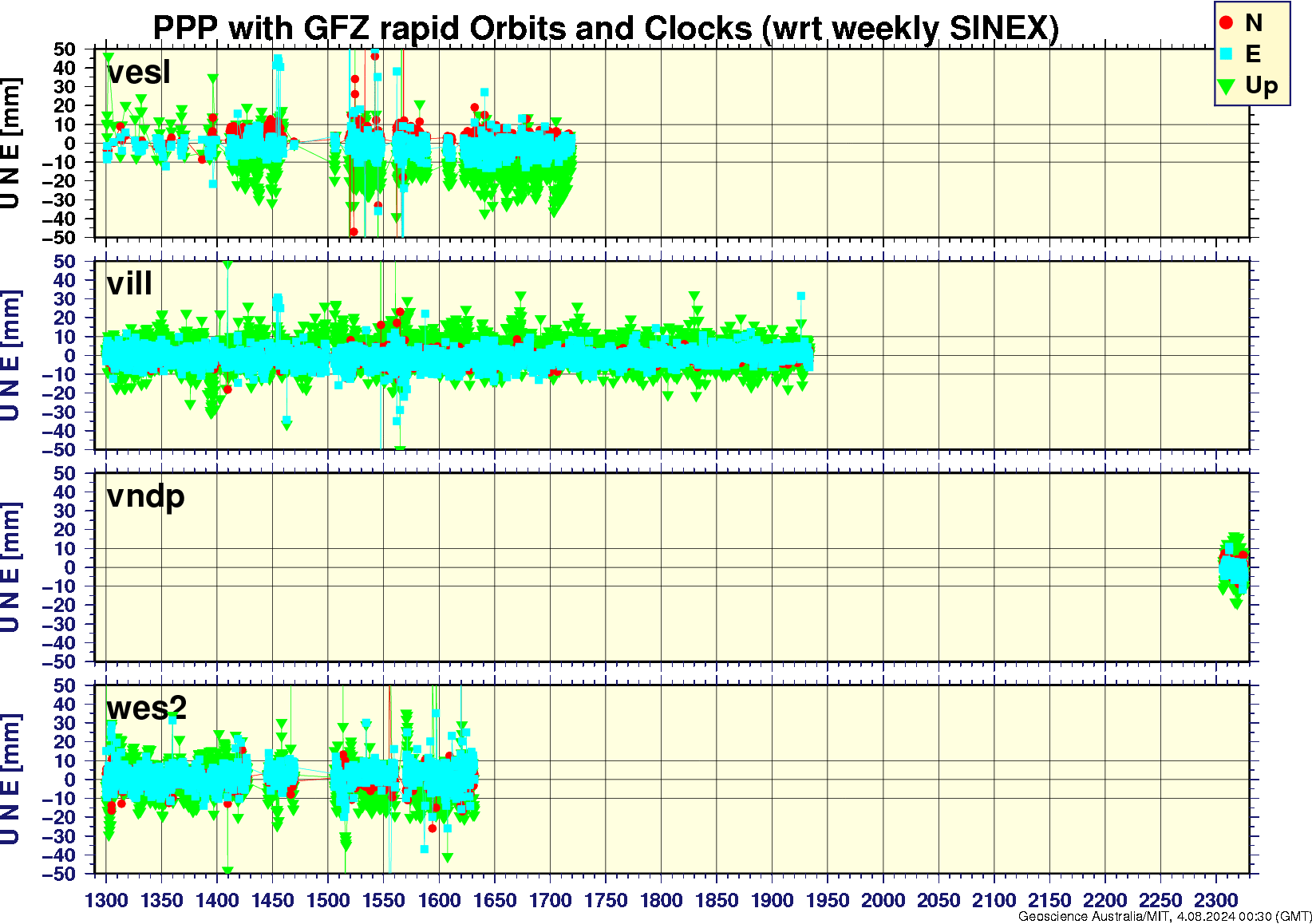1312x924 pixels.
Task: Click x-axis tick label 1950
Action: click(828, 900)
